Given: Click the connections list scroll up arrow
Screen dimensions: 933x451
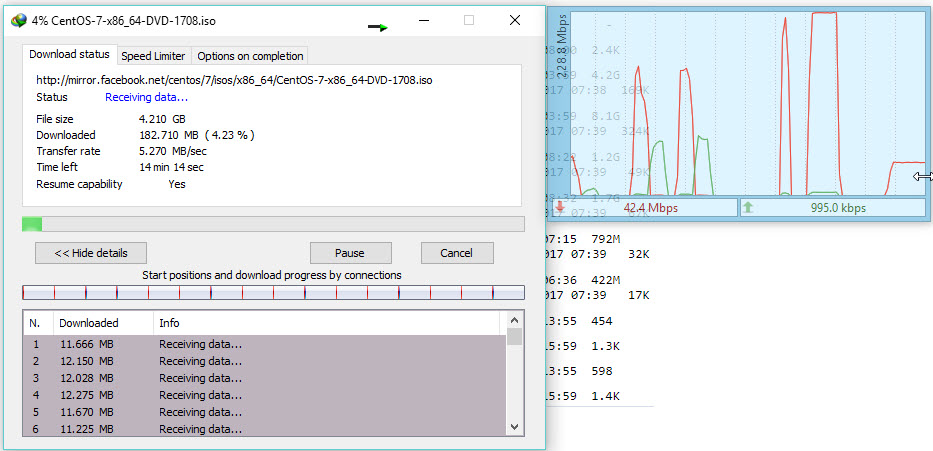Looking at the screenshot, I should pos(515,319).
